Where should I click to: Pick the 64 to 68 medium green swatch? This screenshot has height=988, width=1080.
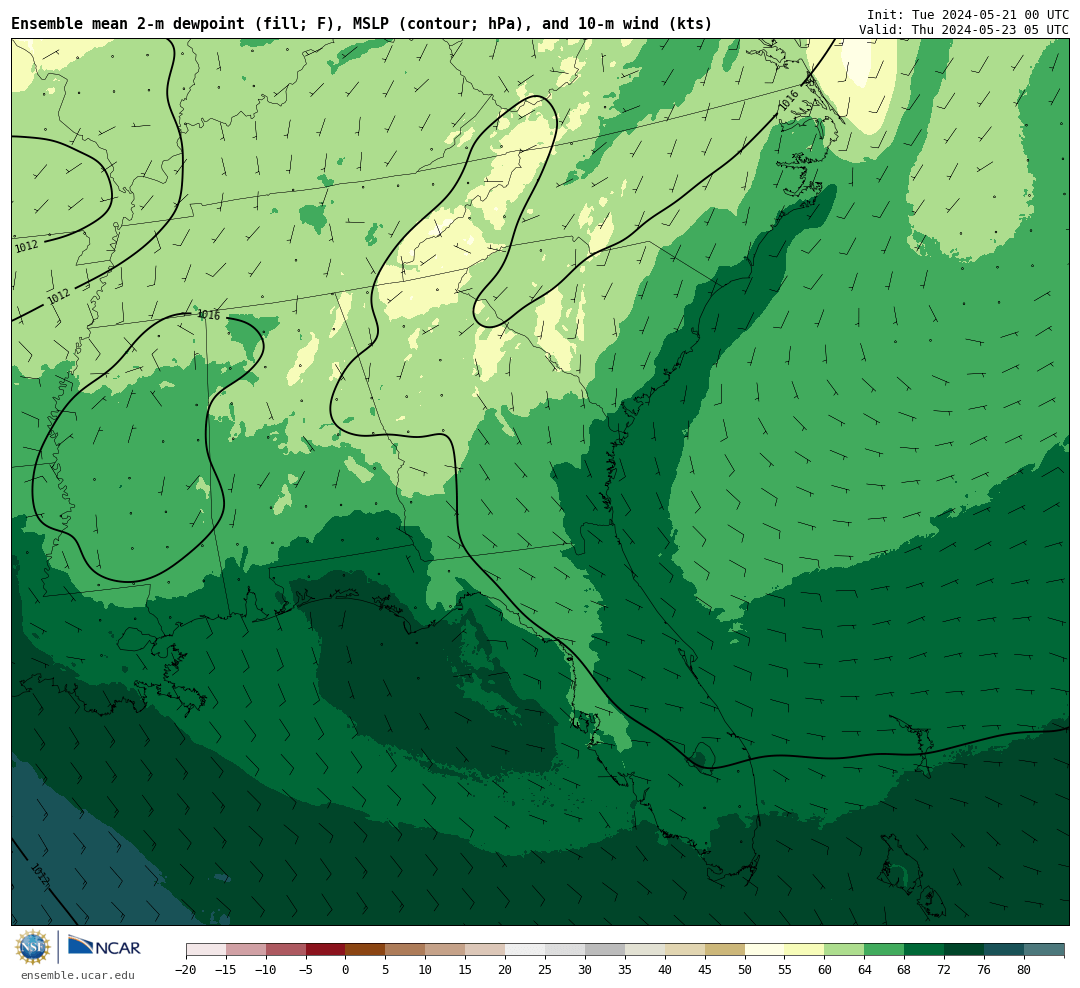point(885,950)
